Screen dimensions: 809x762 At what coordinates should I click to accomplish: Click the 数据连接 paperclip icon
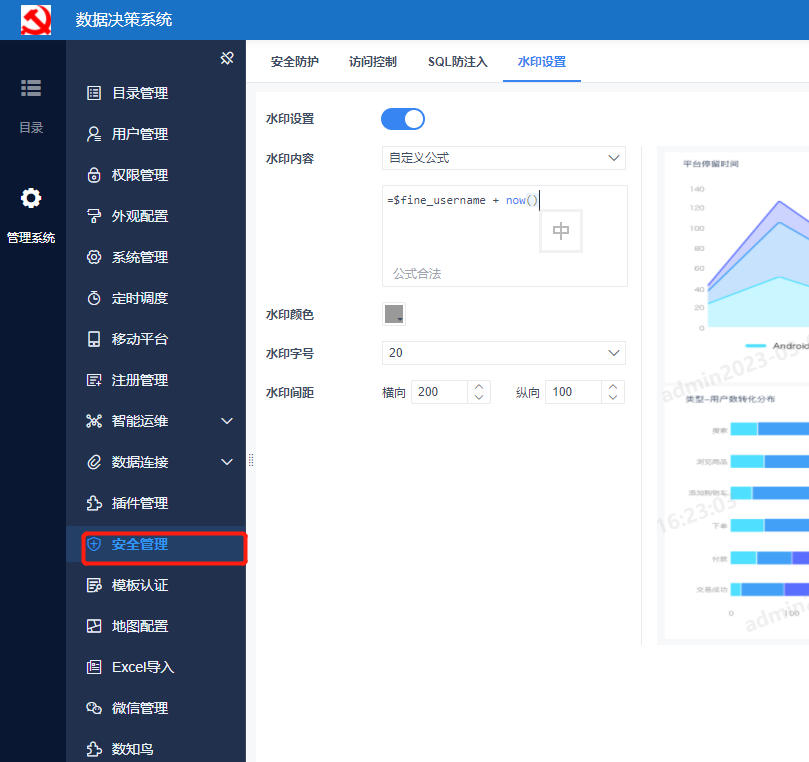[x=94, y=462]
